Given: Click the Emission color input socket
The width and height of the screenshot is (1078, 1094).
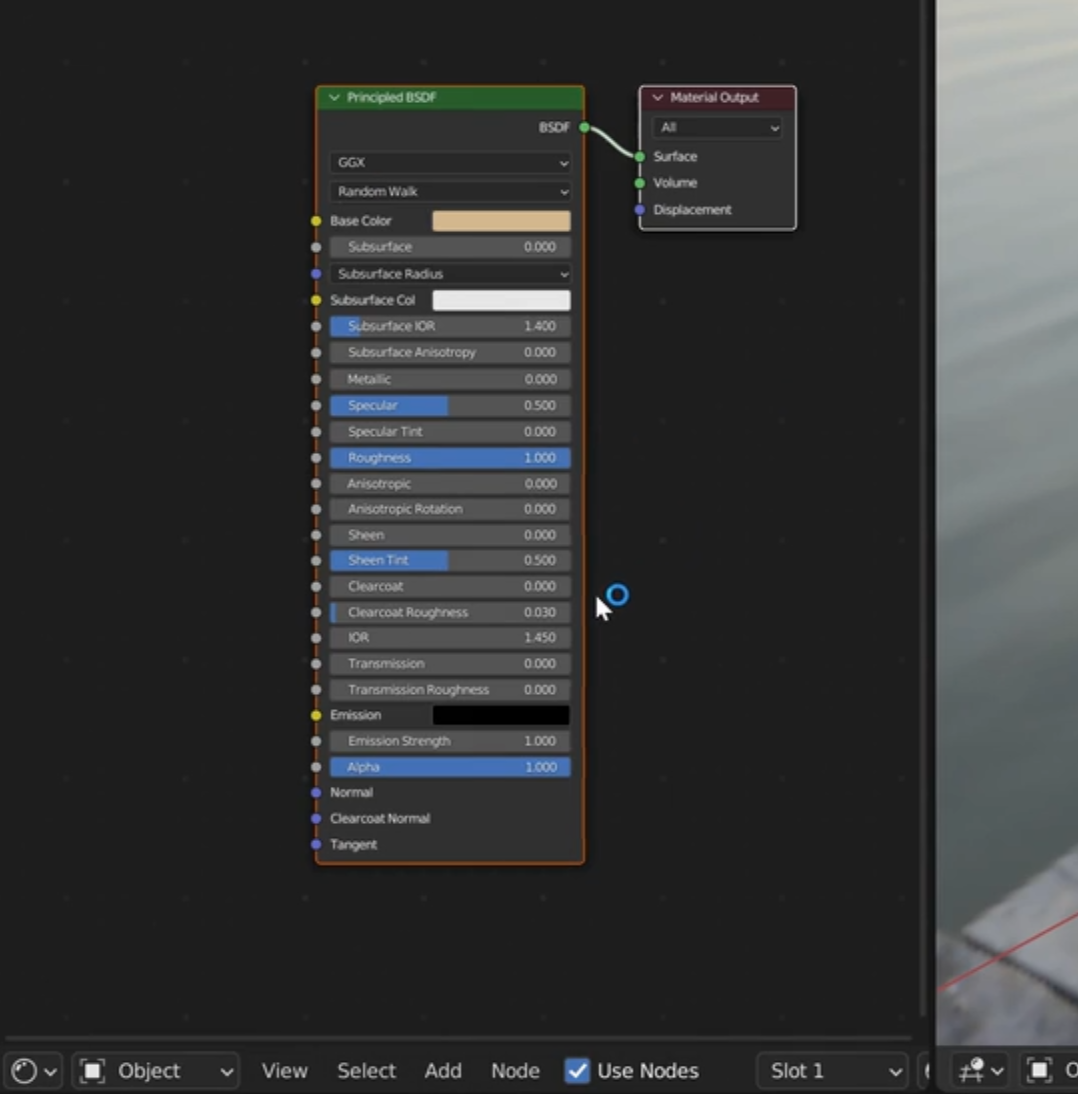Looking at the screenshot, I should [x=316, y=715].
